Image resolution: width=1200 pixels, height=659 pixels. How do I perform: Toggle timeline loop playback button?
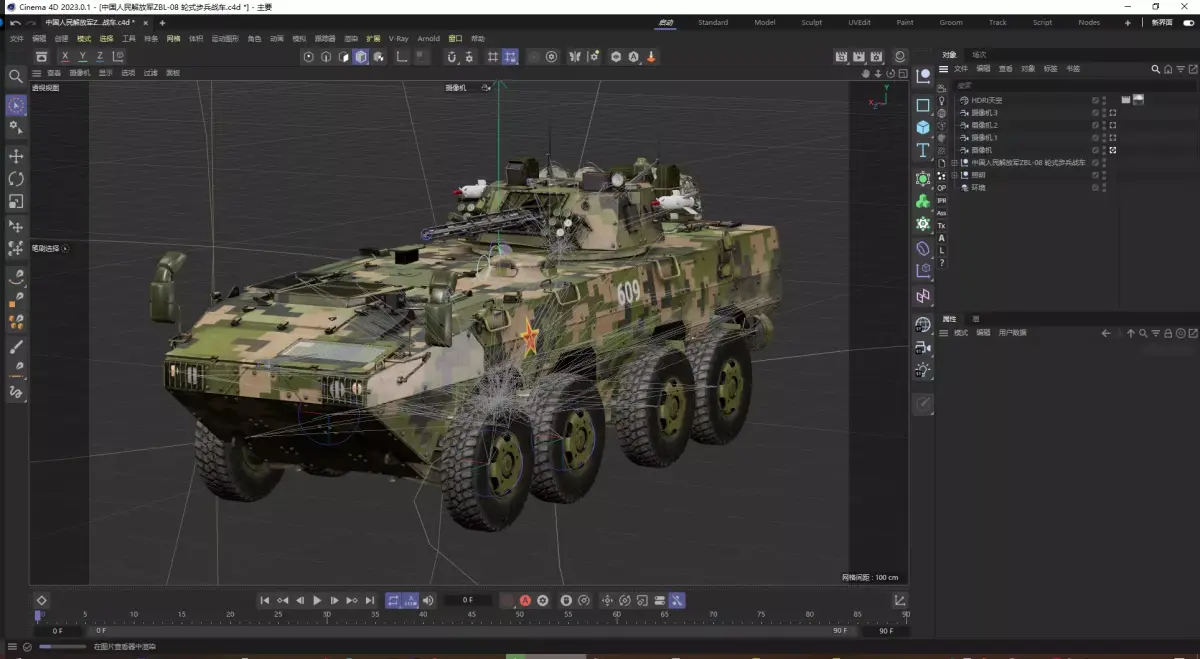[393, 600]
